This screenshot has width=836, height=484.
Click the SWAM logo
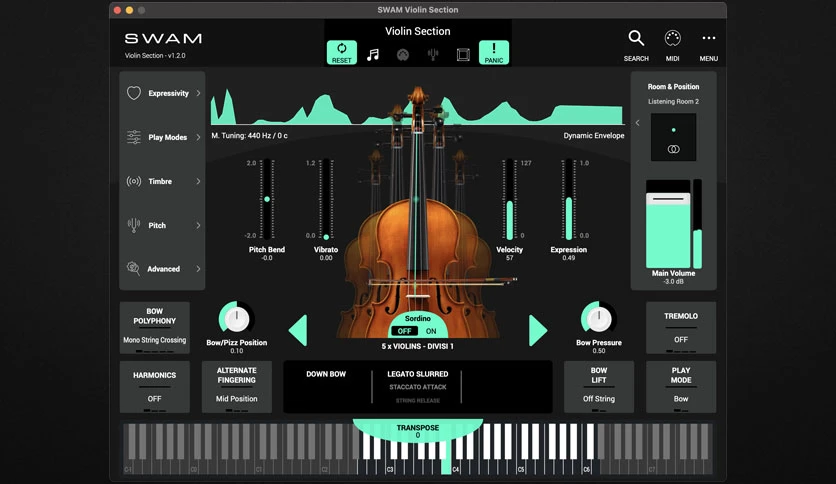point(163,38)
